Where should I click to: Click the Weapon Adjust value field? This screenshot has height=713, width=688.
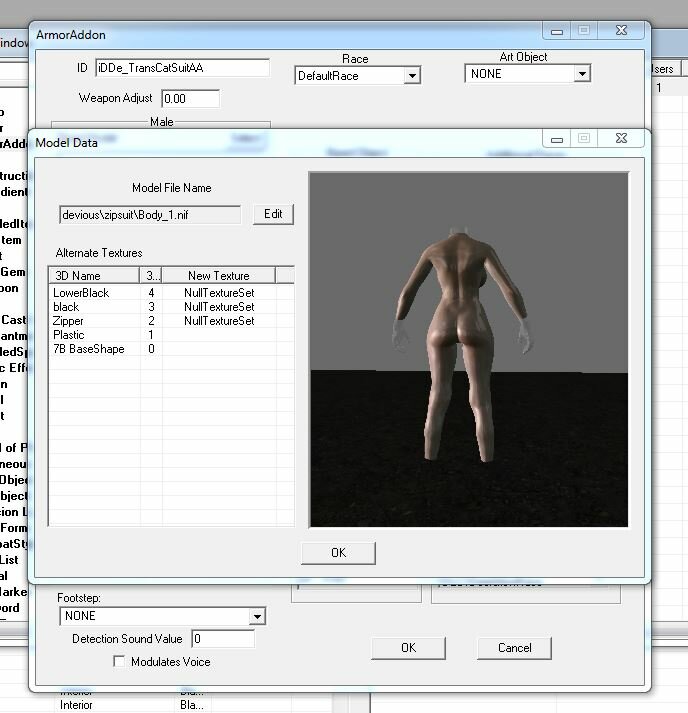[191, 99]
